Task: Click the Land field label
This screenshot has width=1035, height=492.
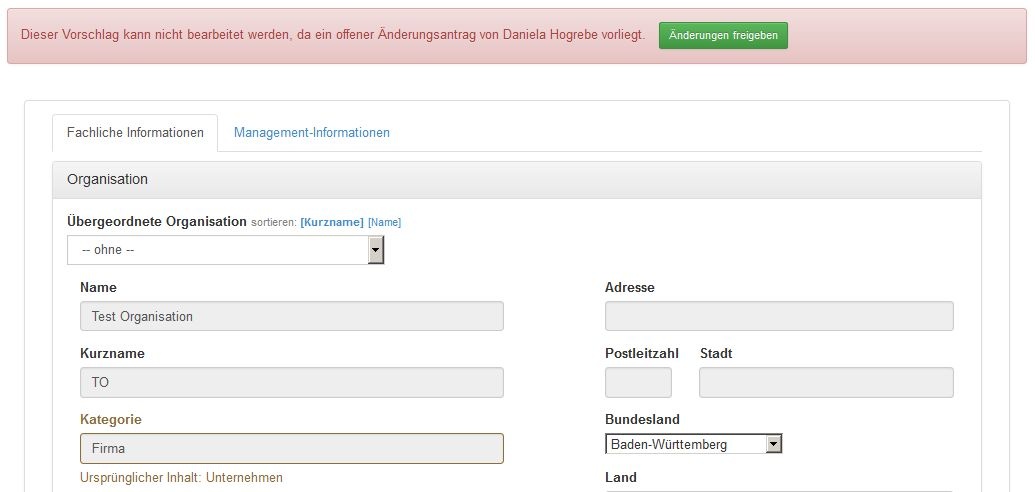Action: [621, 478]
